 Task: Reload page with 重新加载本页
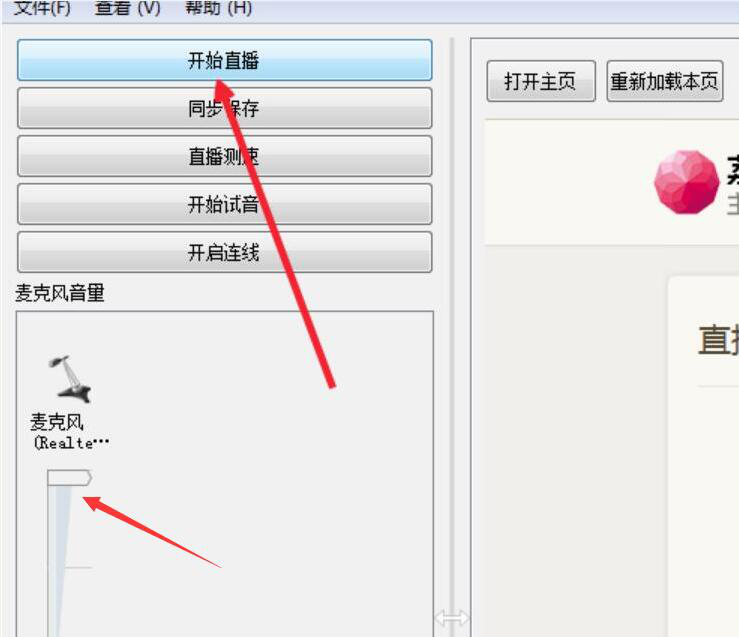click(x=665, y=81)
